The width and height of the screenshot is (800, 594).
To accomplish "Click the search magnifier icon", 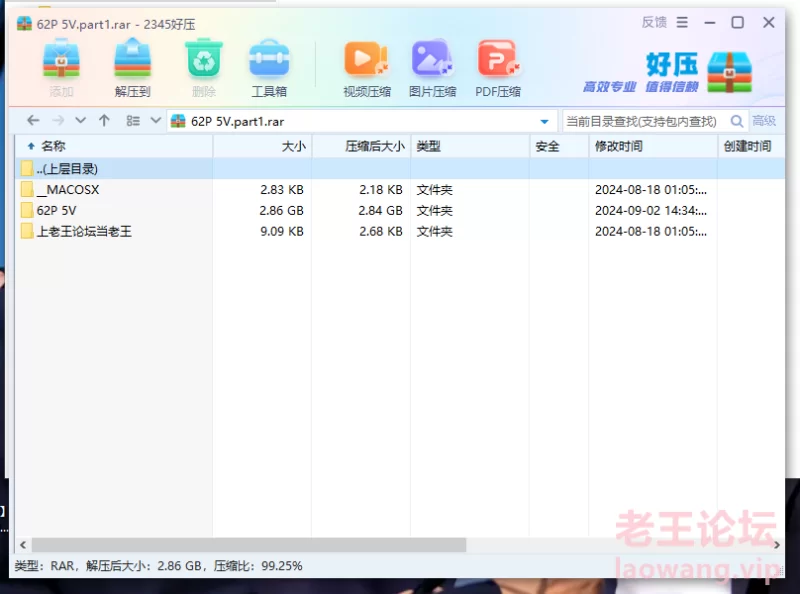I will 737,121.
